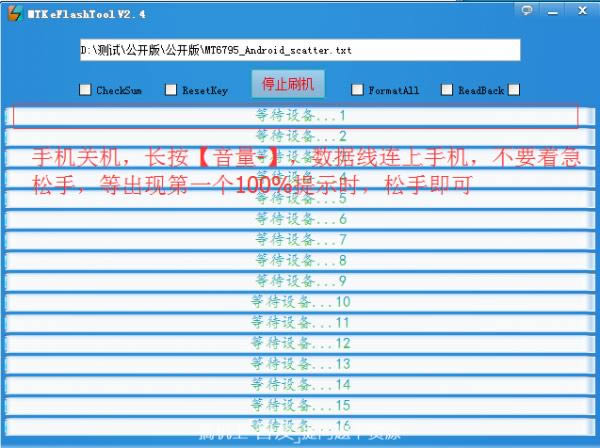Enable the CheckSum checkbox

coord(85,90)
